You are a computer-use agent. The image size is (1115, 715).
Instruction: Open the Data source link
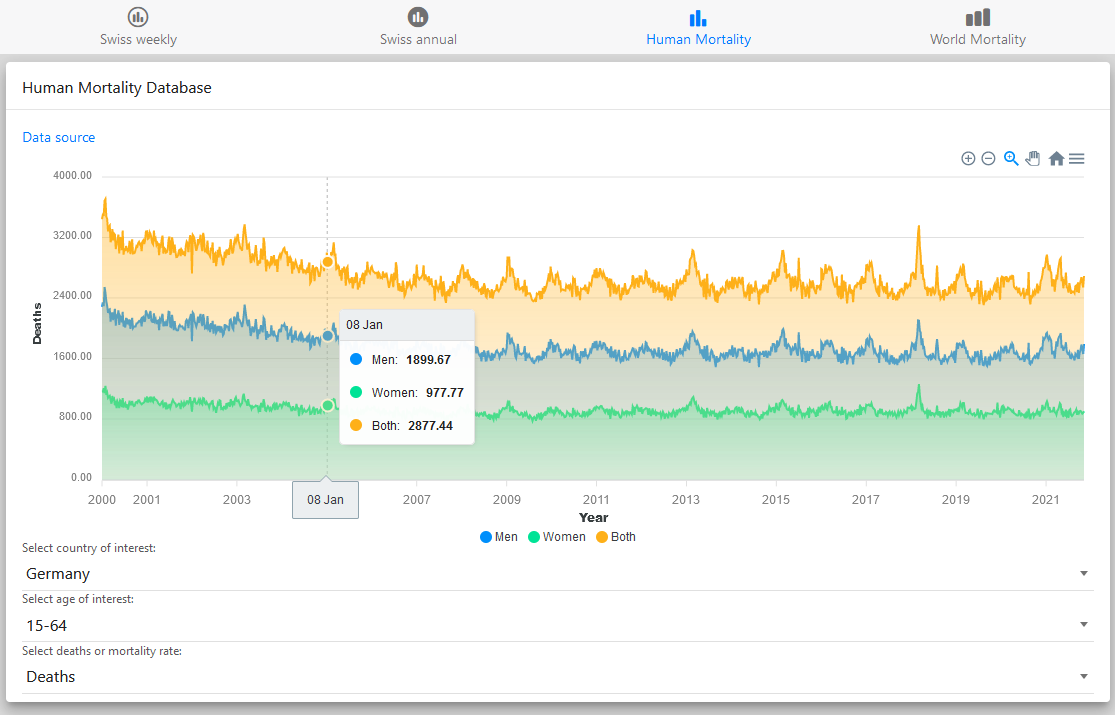tap(59, 137)
